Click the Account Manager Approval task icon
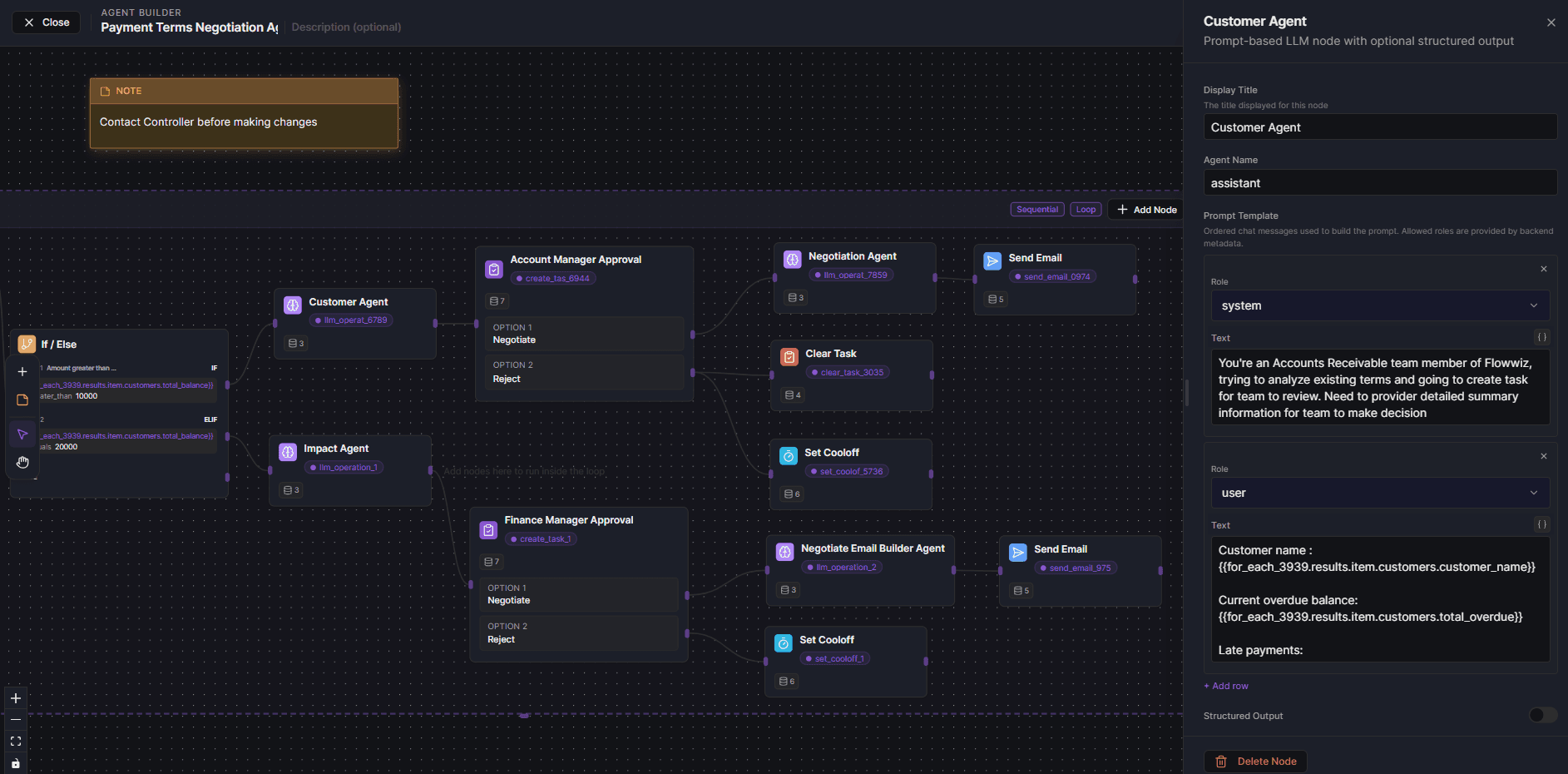Image resolution: width=1568 pixels, height=774 pixels. pyautogui.click(x=494, y=270)
